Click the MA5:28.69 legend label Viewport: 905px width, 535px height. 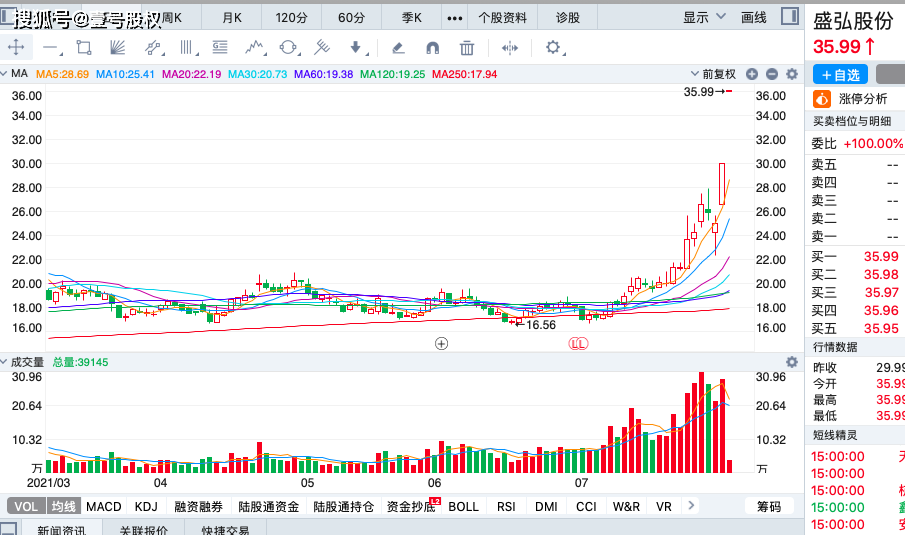tap(62, 74)
